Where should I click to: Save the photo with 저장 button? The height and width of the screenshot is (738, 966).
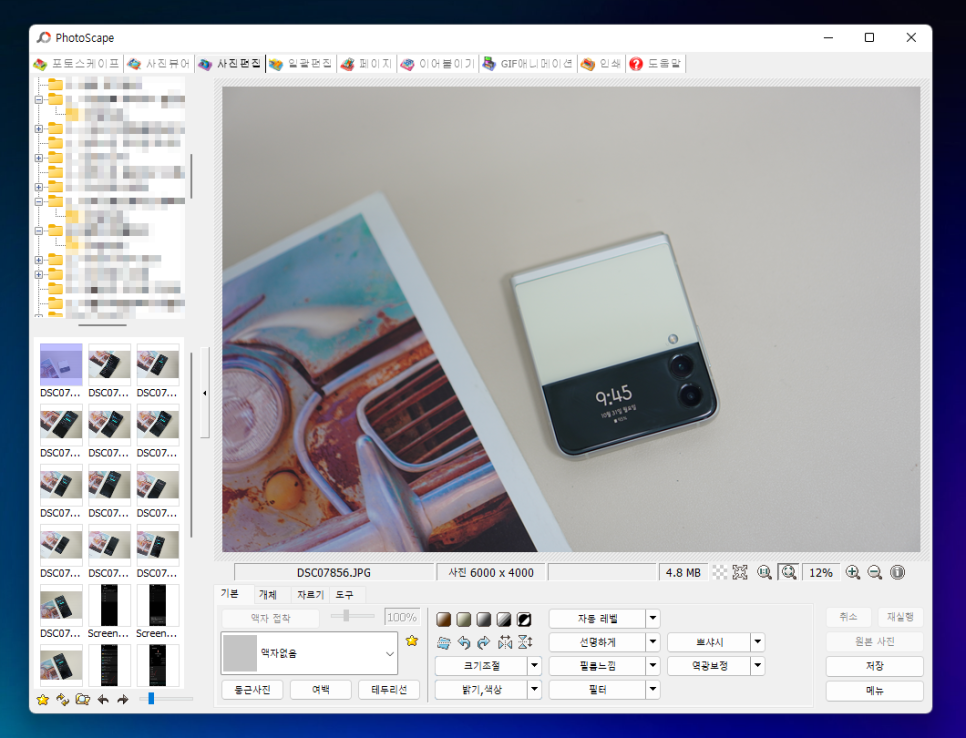click(874, 666)
